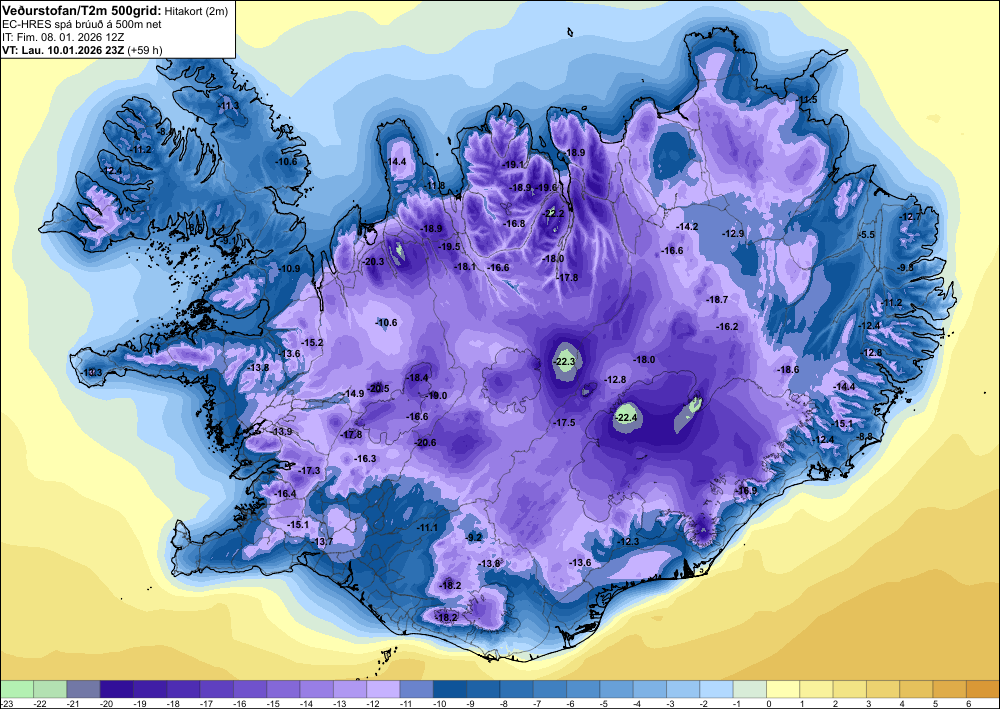
Task: Click the -20.6 temperature label
Action: coord(425,442)
